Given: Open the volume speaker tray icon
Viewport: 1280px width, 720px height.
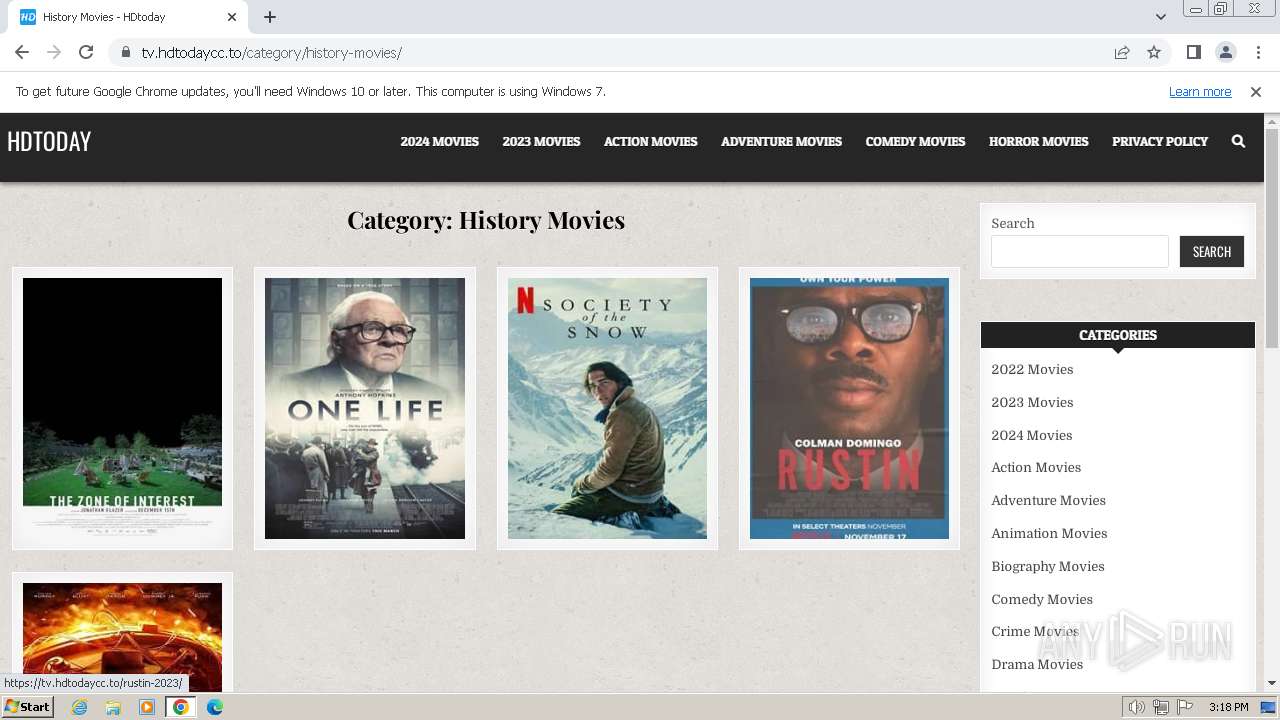Looking at the screenshot, I should 1136,707.
